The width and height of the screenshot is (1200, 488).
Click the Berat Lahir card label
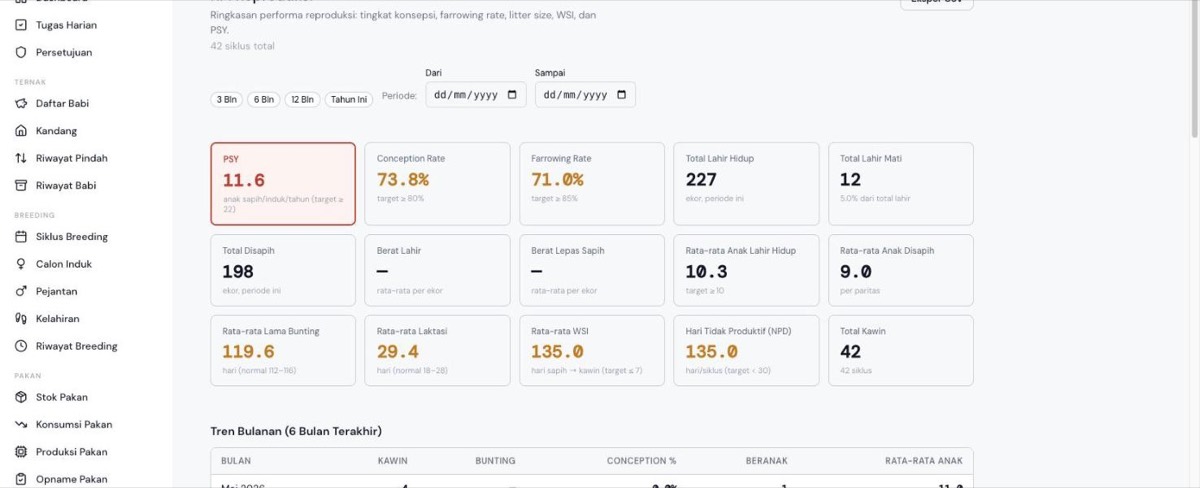(399, 251)
